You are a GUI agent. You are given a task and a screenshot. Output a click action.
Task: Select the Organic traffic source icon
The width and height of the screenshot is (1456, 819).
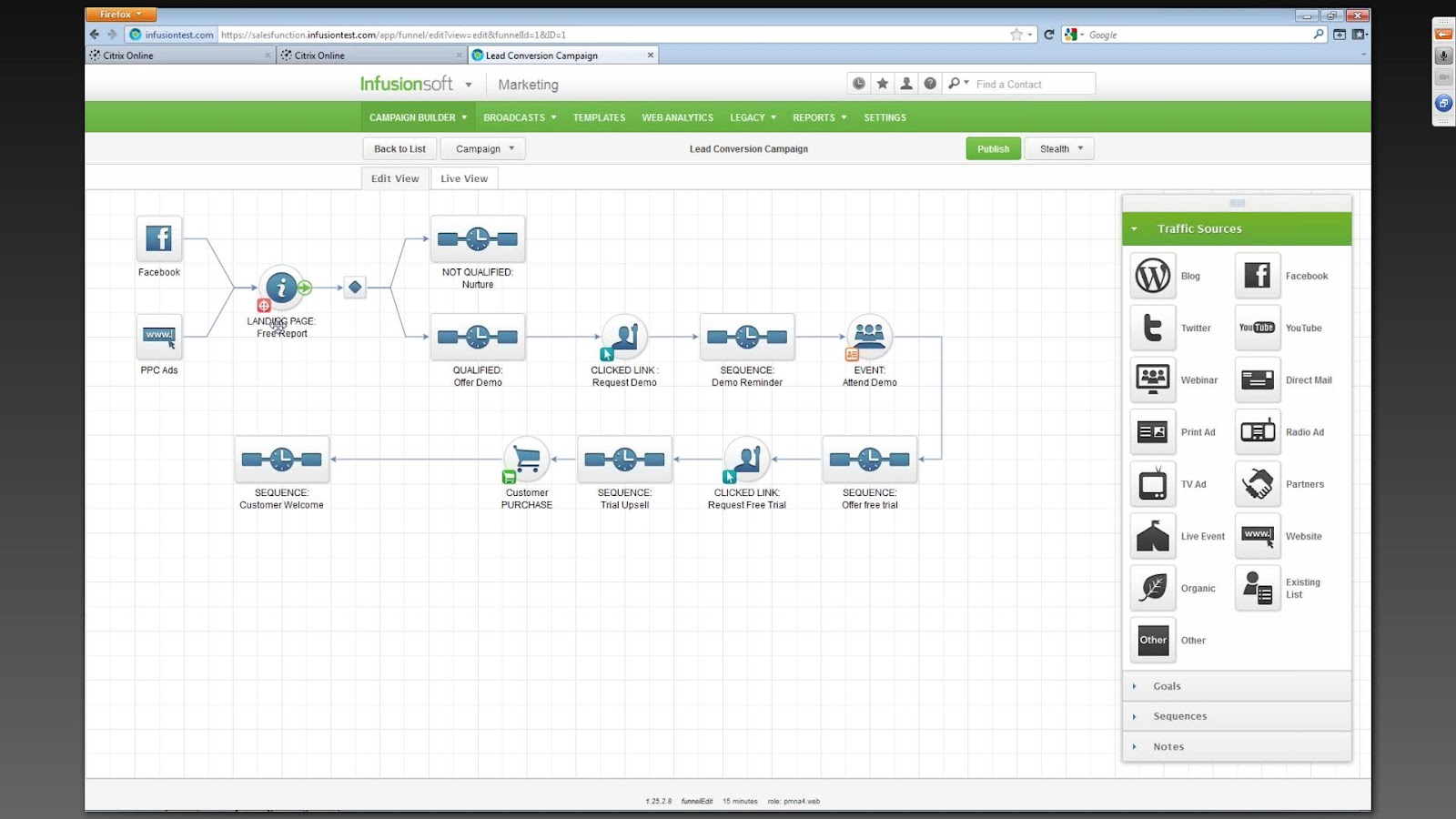click(1152, 588)
